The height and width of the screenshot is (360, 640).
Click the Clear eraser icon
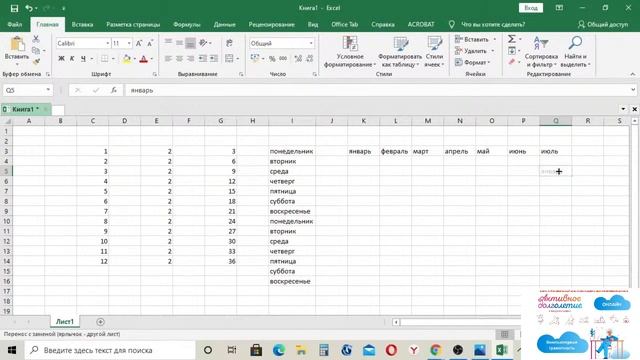[x=511, y=62]
